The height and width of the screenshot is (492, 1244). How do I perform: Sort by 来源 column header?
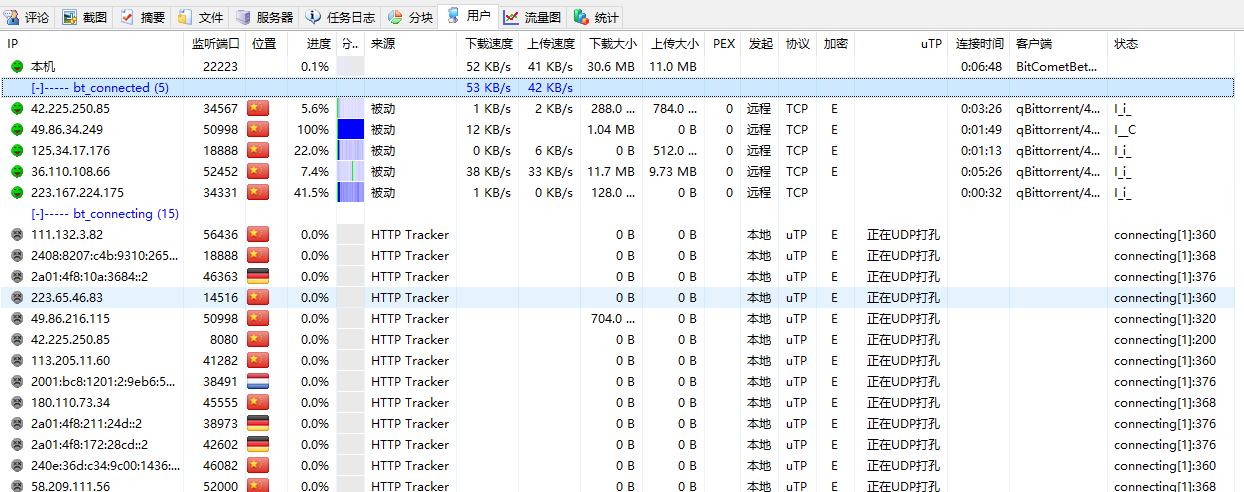(411, 44)
